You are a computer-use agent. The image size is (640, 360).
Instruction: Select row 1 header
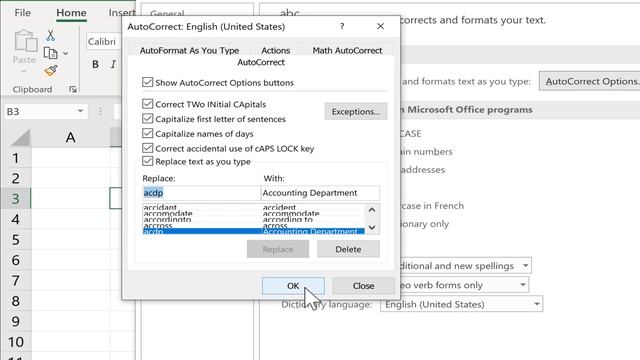coord(16,158)
